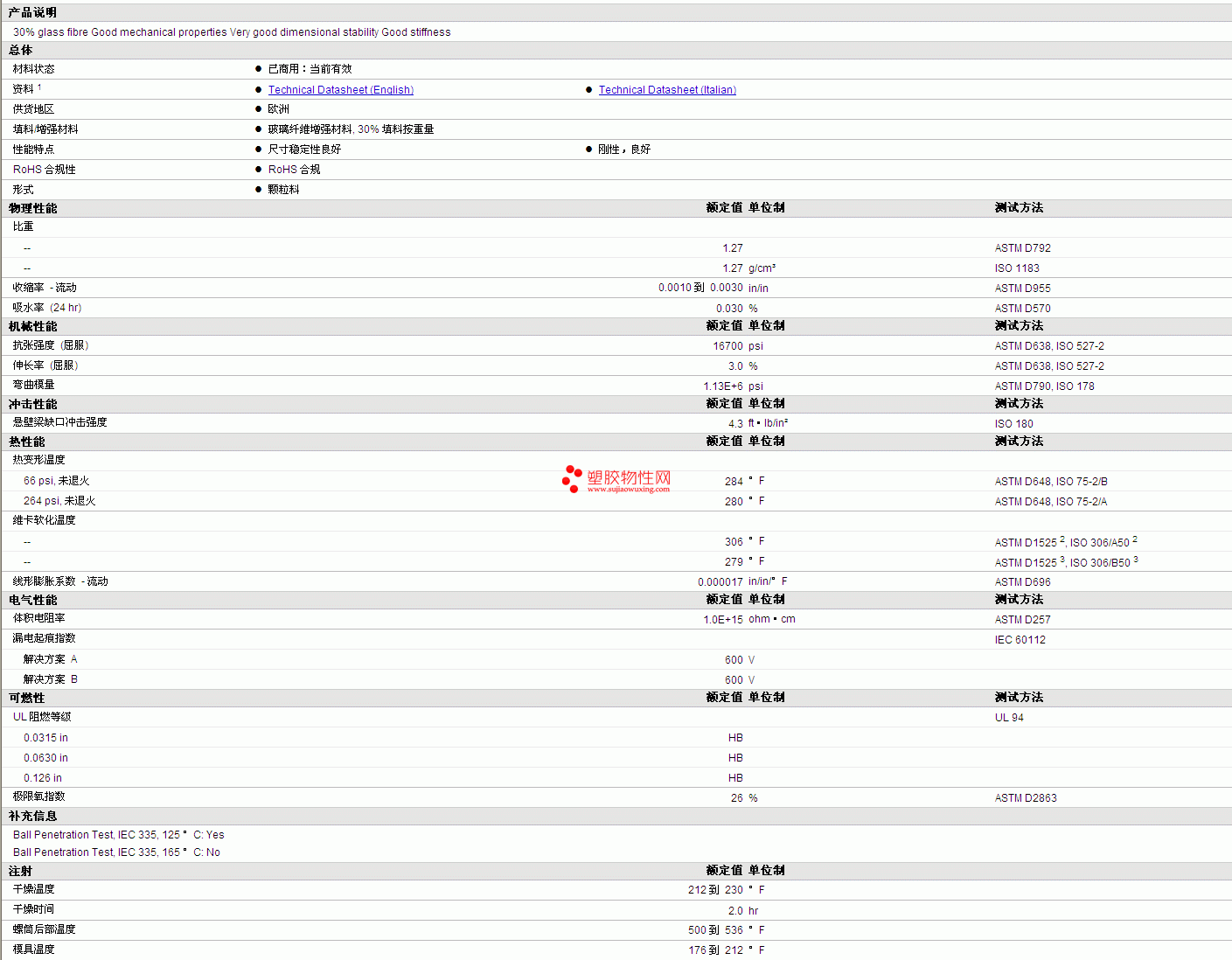This screenshot has width=1232, height=960.
Task: Select the 机械性能 section header
Action: 32,326
